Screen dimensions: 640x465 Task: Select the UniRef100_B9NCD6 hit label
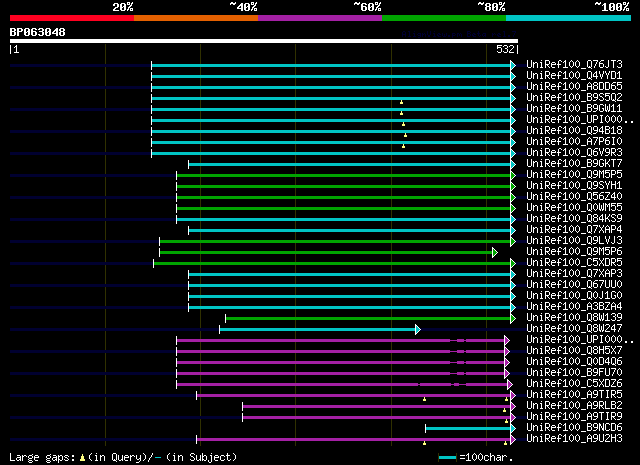coord(574,428)
